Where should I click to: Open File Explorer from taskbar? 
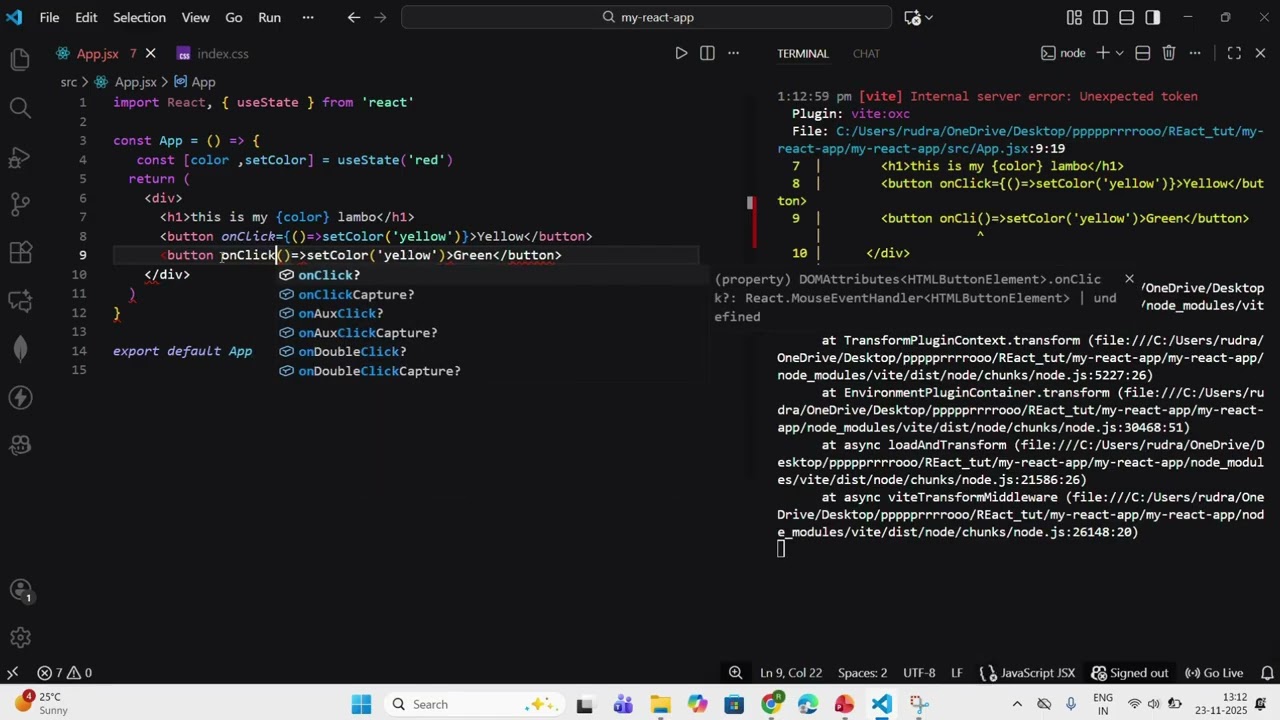click(x=660, y=704)
